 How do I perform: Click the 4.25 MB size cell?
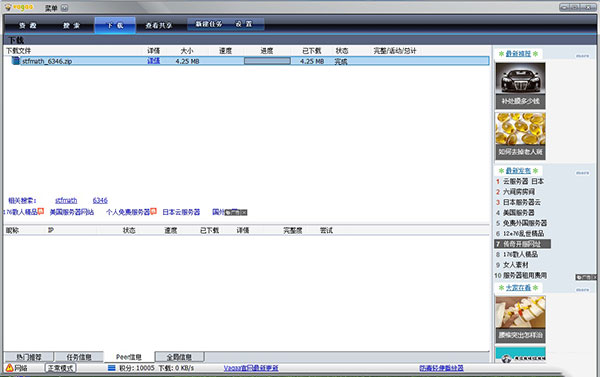click(x=188, y=61)
